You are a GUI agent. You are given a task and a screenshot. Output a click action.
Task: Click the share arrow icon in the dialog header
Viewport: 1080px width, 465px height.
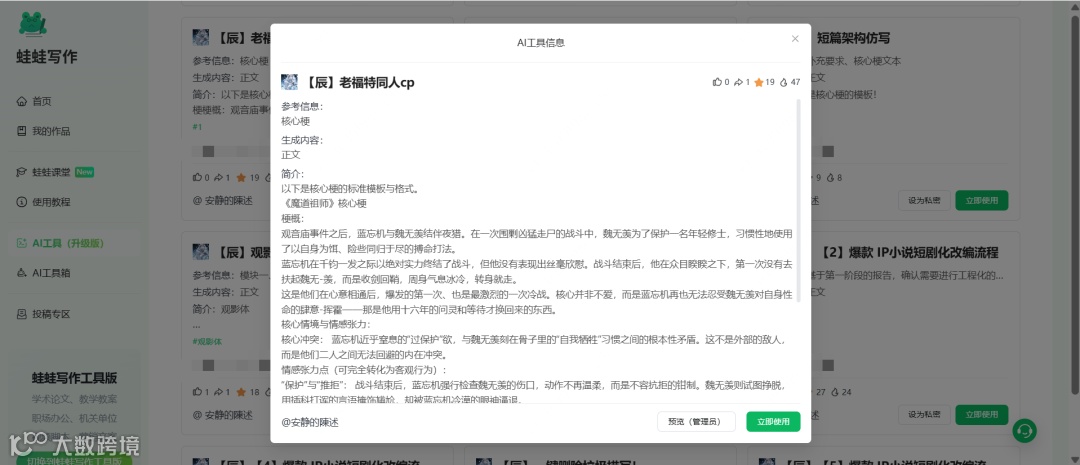click(x=738, y=82)
